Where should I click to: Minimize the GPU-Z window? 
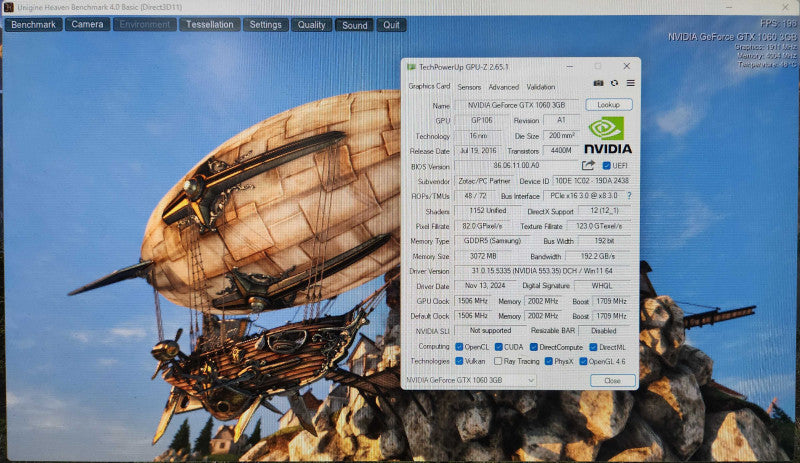[569, 67]
